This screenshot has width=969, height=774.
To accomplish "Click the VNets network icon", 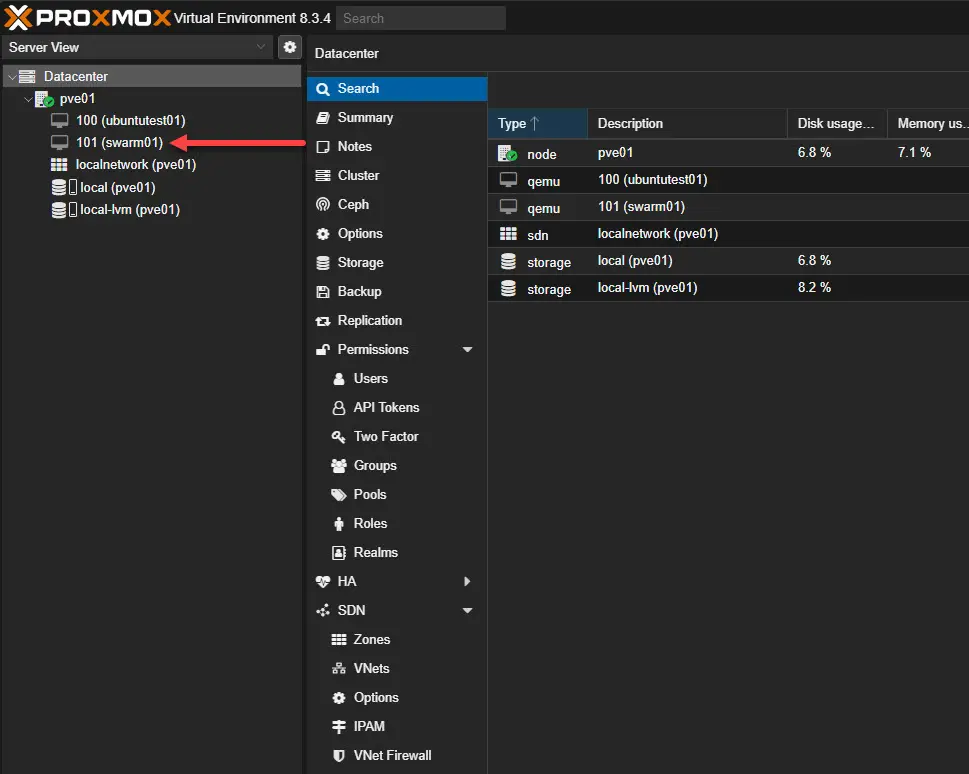I will tap(339, 669).
